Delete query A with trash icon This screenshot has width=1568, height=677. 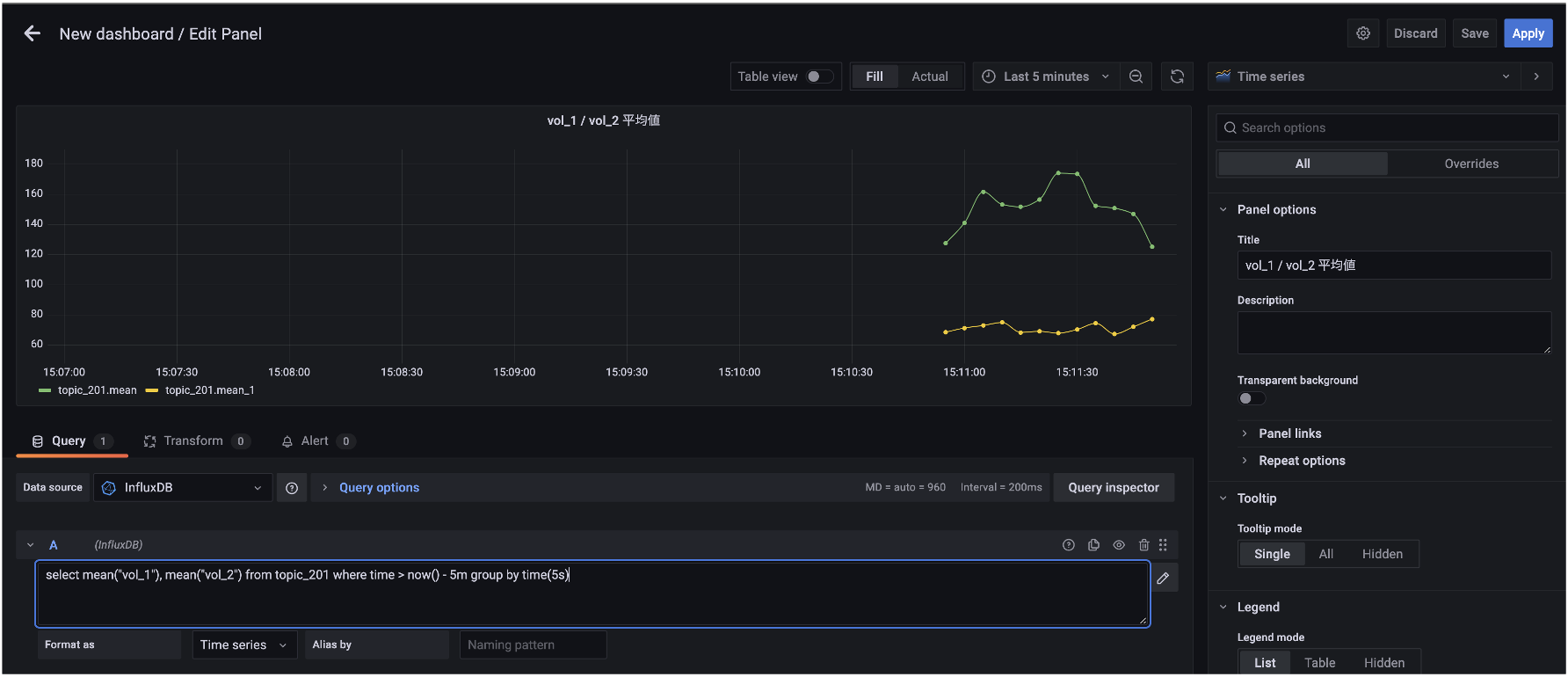point(1143,545)
